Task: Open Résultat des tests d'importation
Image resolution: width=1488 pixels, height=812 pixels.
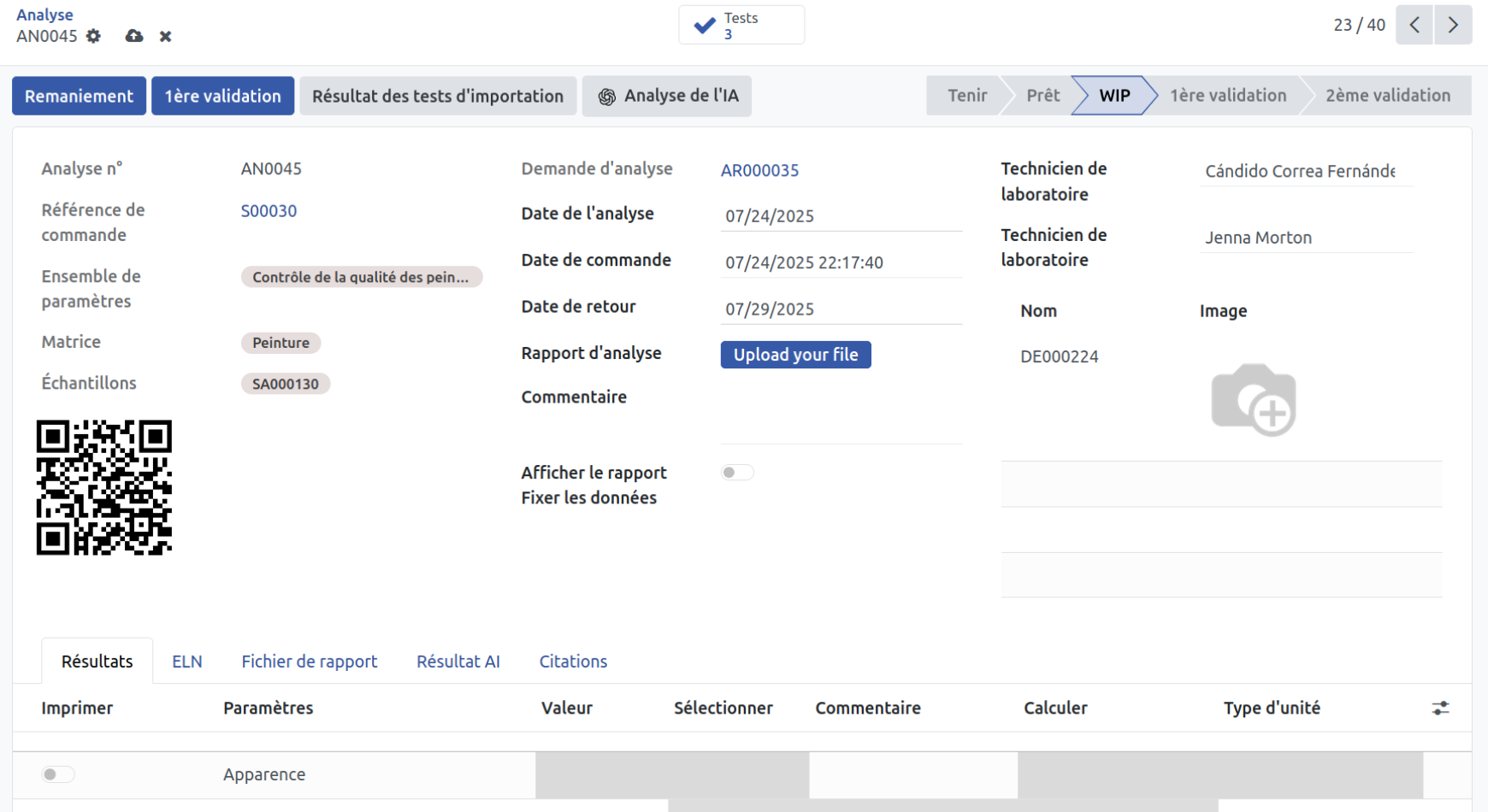Action: click(438, 96)
